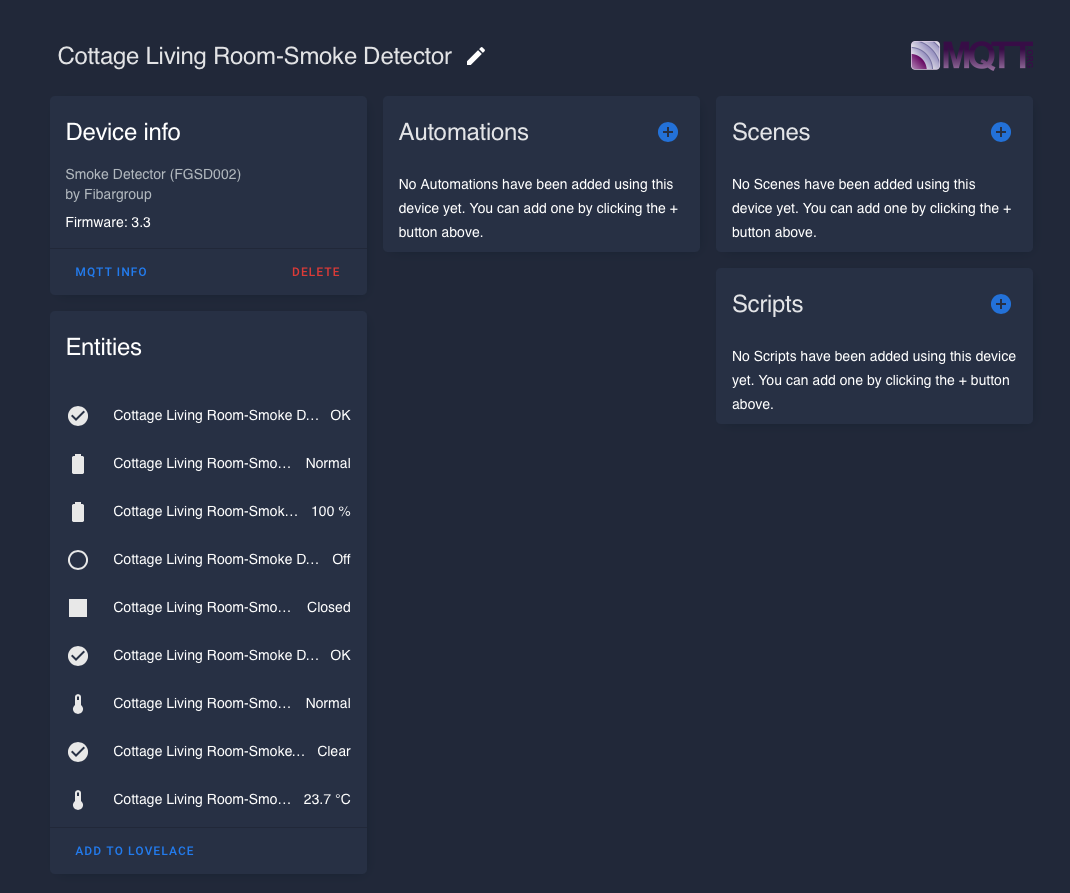1070x893 pixels.
Task: Click the battery icon beside the 100 % entity
Action: tap(78, 512)
